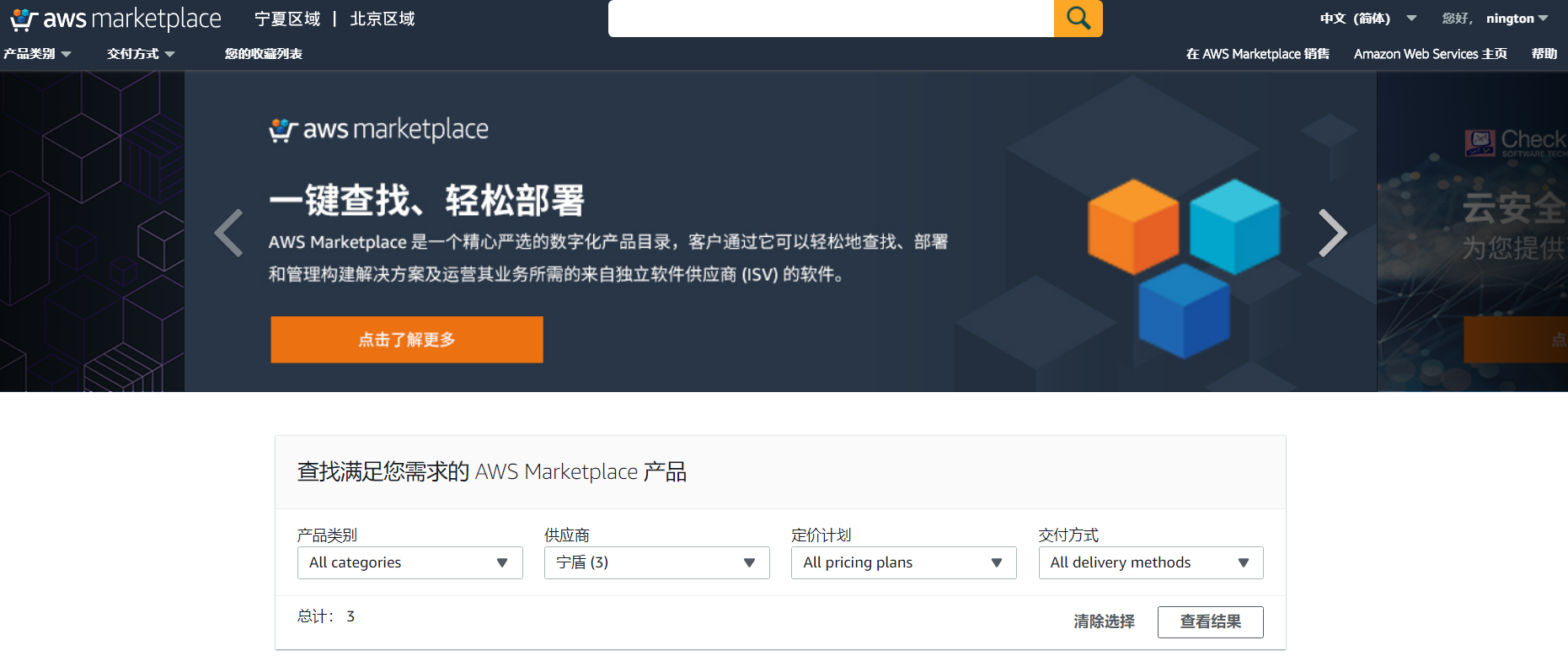Screen dimensions: 1568x656
Task: Click the 总计: 3 result count text
Action: [326, 616]
